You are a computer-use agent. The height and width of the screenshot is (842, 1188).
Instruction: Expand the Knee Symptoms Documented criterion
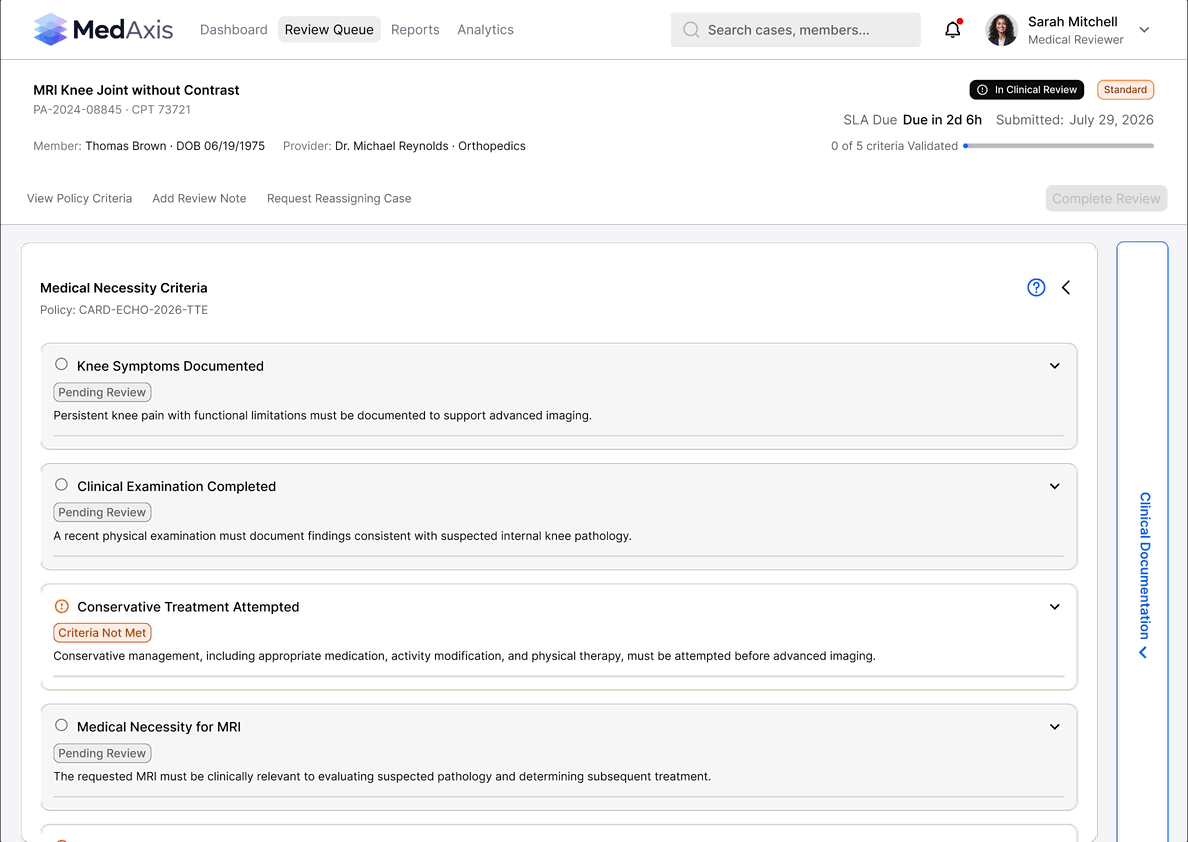pyautogui.click(x=1055, y=366)
